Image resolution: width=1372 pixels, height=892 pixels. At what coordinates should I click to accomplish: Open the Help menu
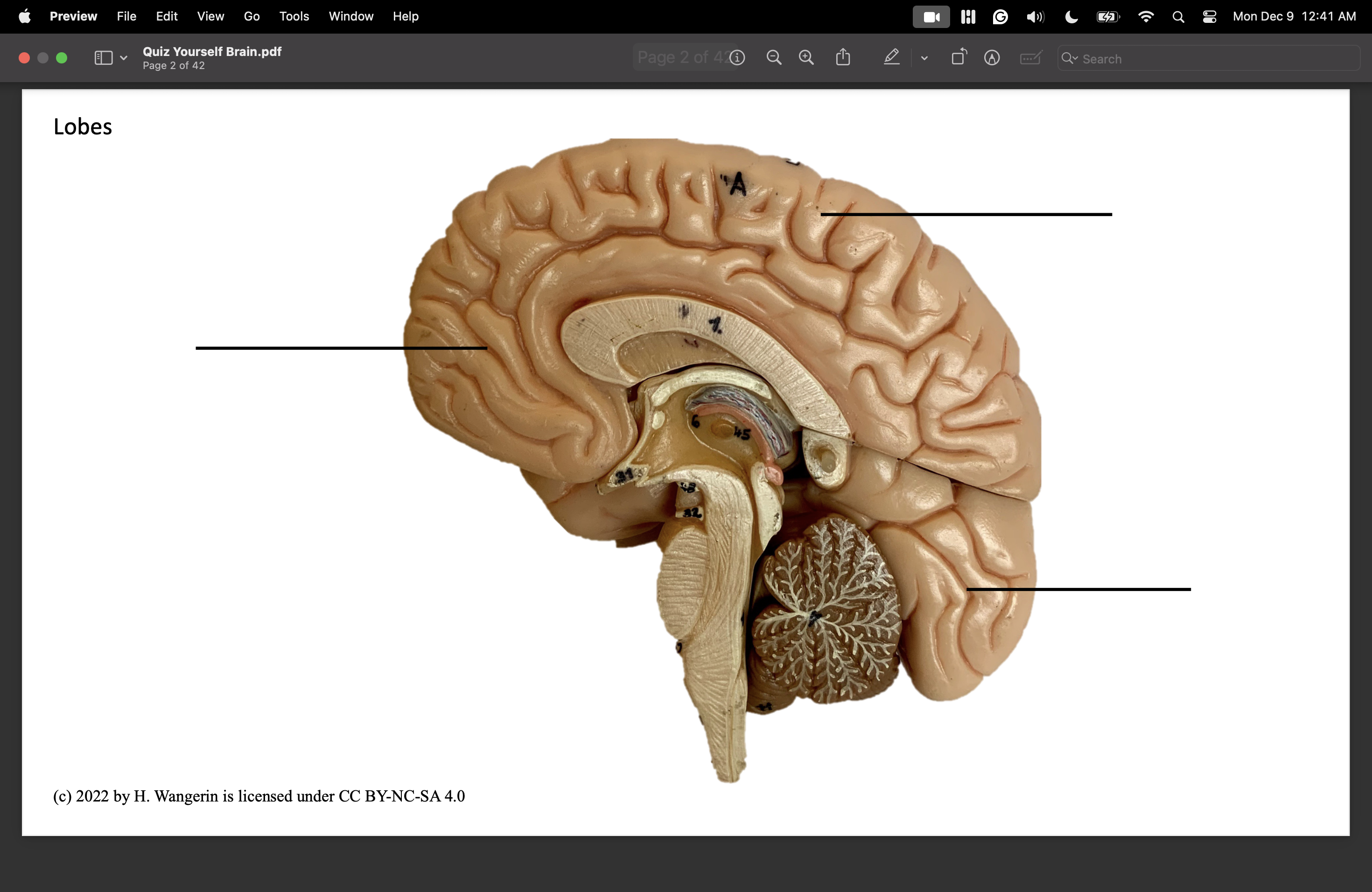406,16
